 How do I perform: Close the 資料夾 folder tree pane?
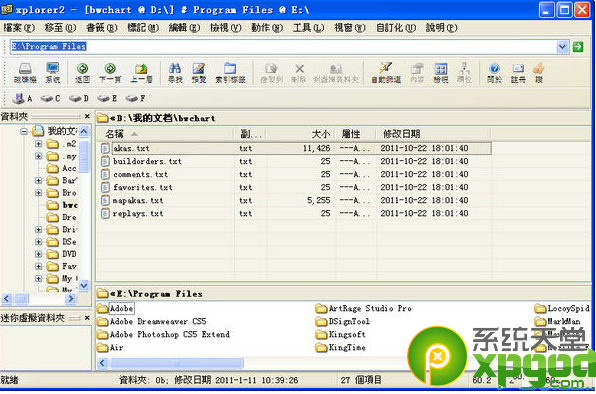coord(87,116)
